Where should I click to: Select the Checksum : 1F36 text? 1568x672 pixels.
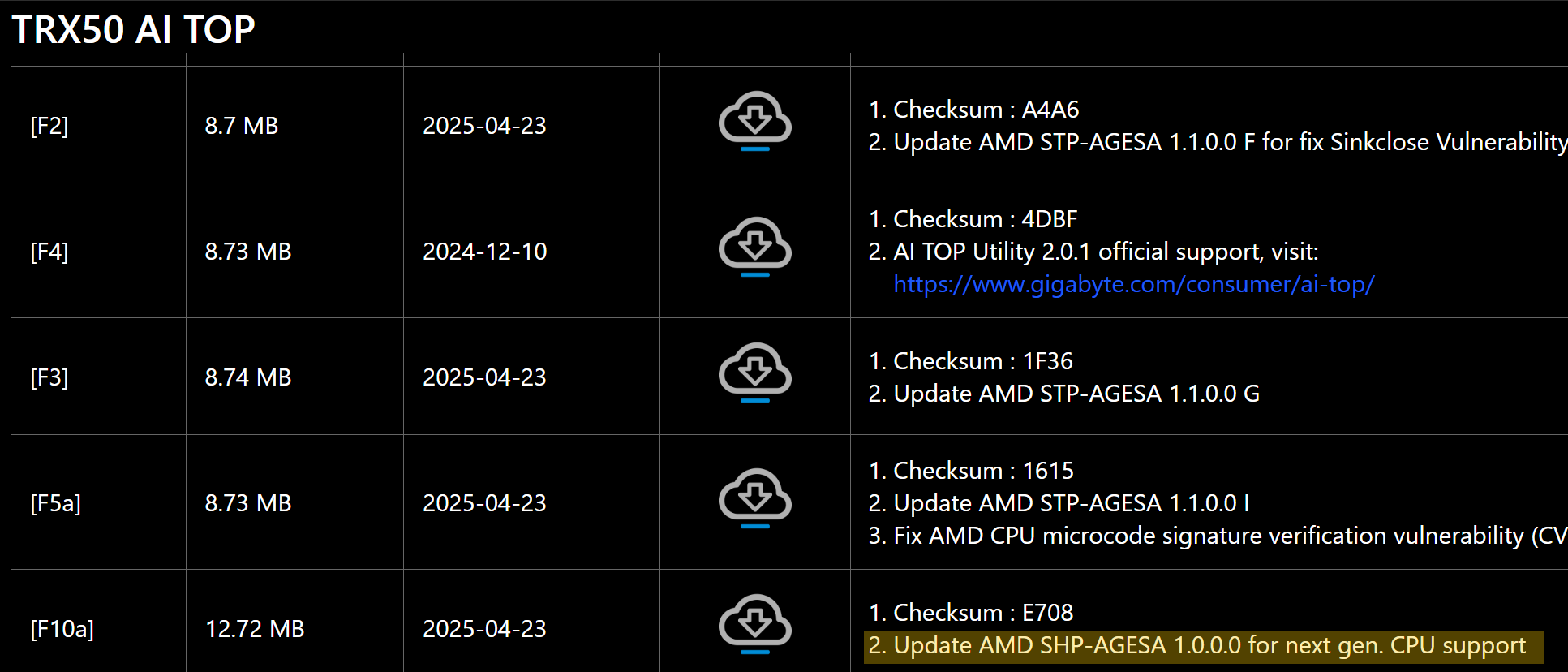pos(970,361)
